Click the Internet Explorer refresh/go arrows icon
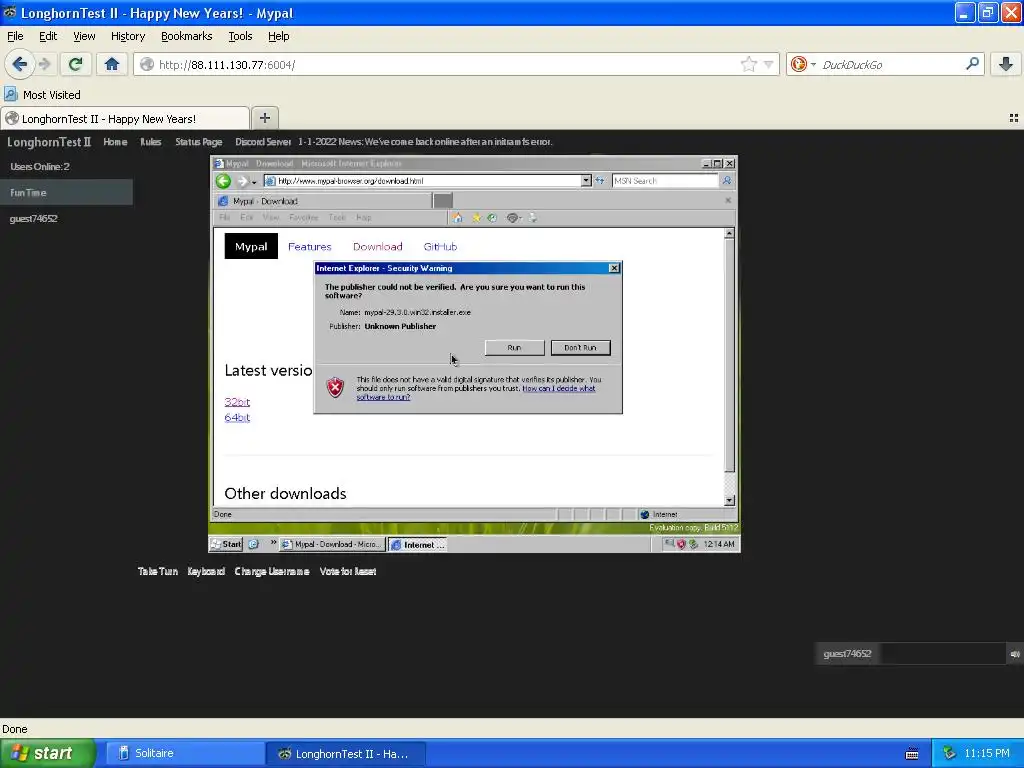The height and width of the screenshot is (768, 1024). click(600, 180)
